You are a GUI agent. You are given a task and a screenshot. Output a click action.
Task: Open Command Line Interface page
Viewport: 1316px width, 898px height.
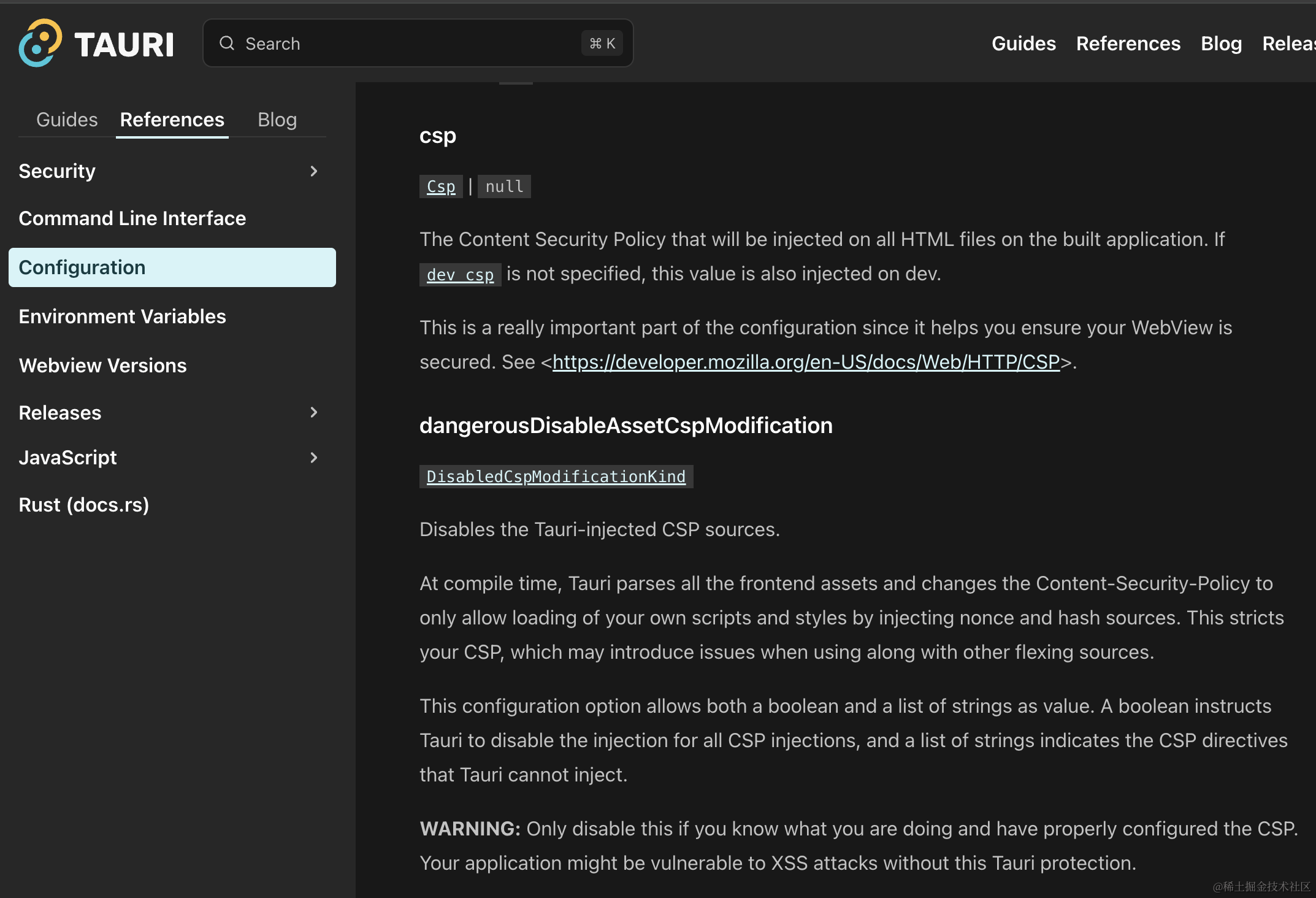point(132,218)
